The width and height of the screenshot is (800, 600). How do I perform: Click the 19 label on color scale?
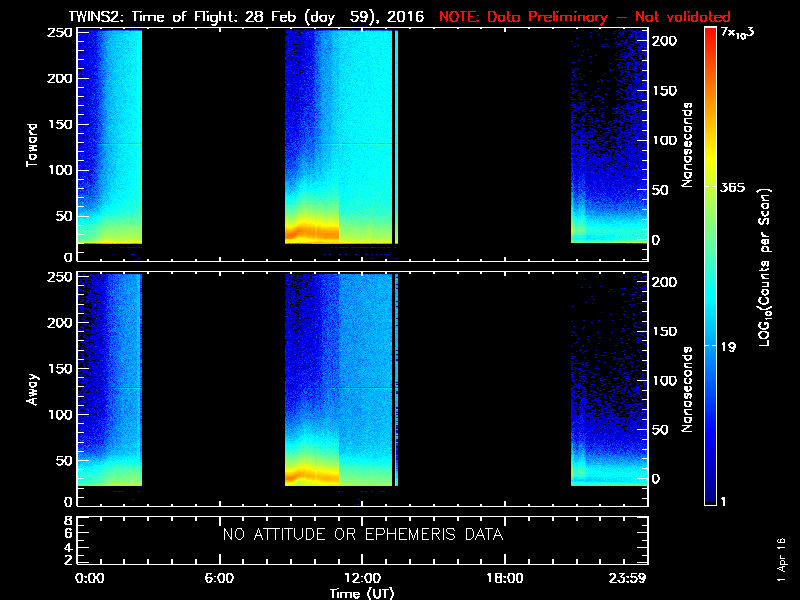(729, 347)
